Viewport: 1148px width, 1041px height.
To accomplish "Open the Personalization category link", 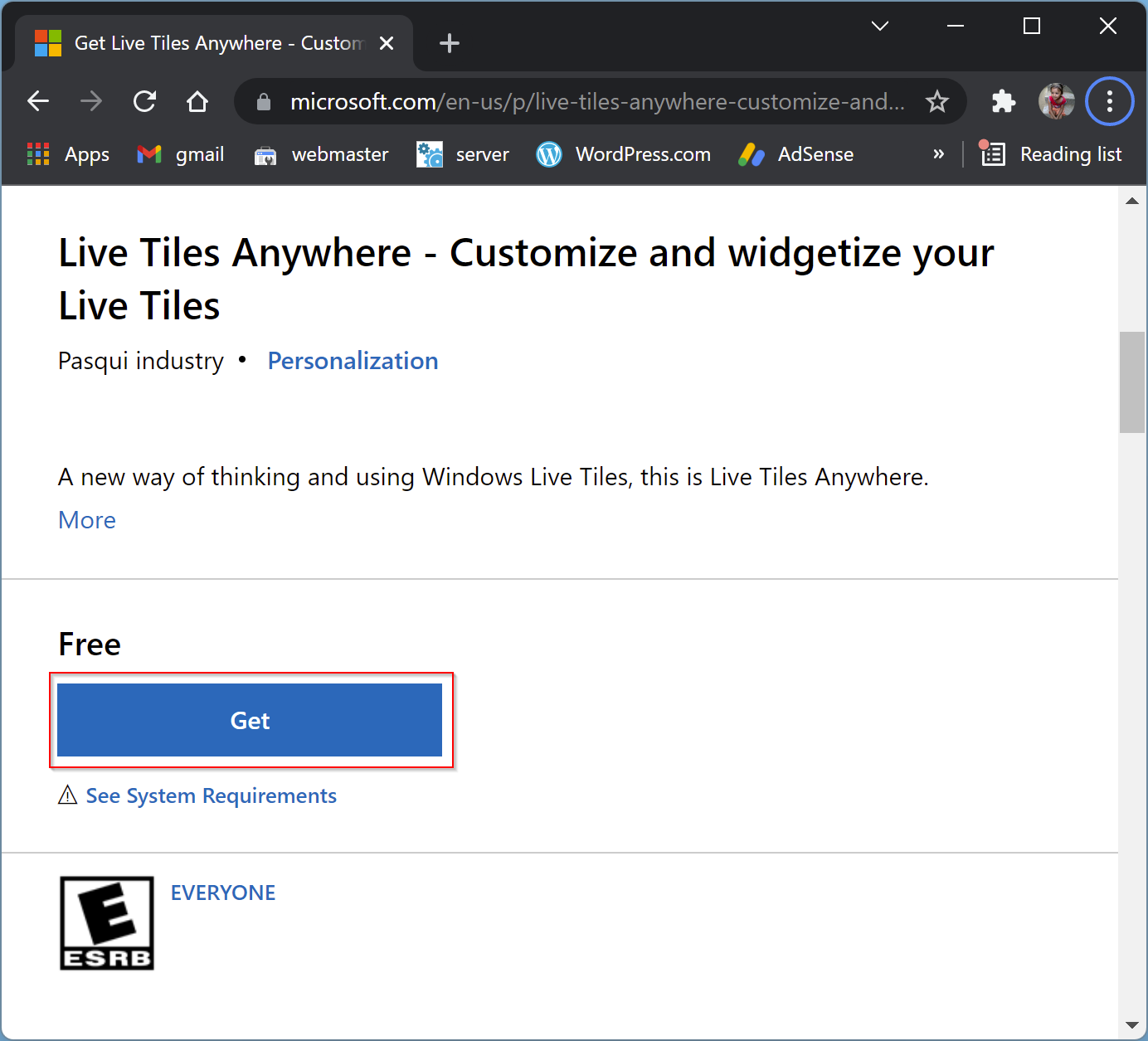I will coord(353,361).
